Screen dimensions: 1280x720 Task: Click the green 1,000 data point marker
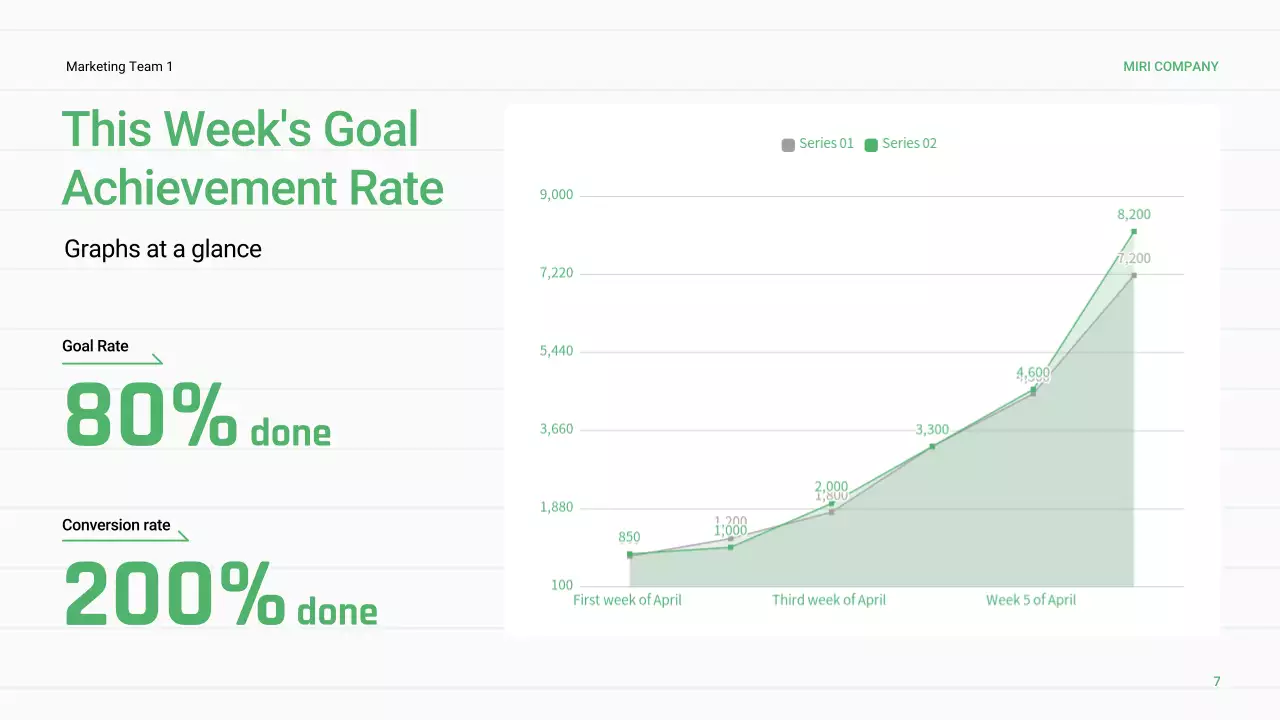click(x=731, y=547)
